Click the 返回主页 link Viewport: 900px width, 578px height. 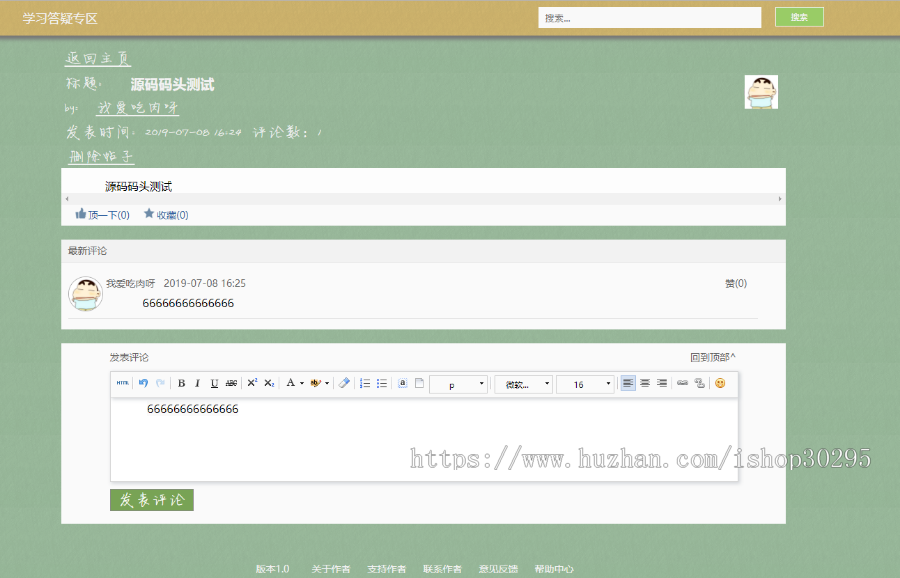(x=98, y=59)
